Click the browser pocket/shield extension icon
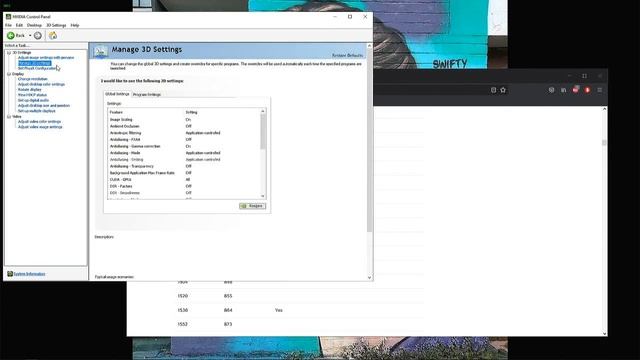Image resolution: width=640 pixels, height=360 pixels. tap(551, 90)
